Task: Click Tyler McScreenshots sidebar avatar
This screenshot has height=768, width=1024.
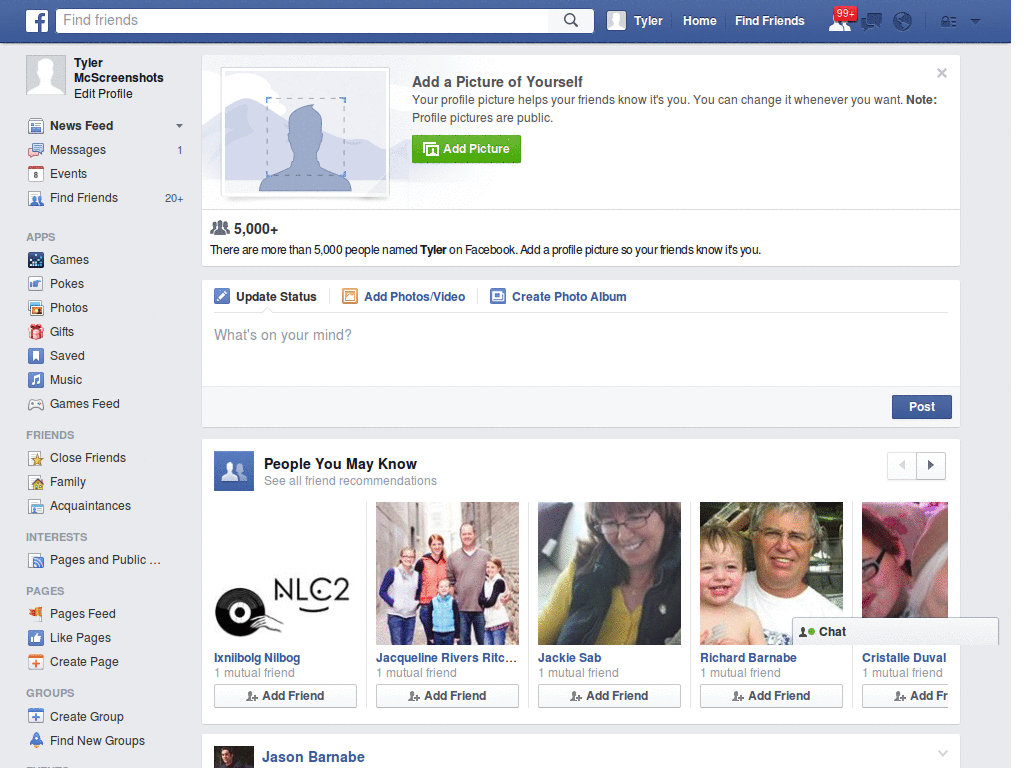Action: click(46, 75)
